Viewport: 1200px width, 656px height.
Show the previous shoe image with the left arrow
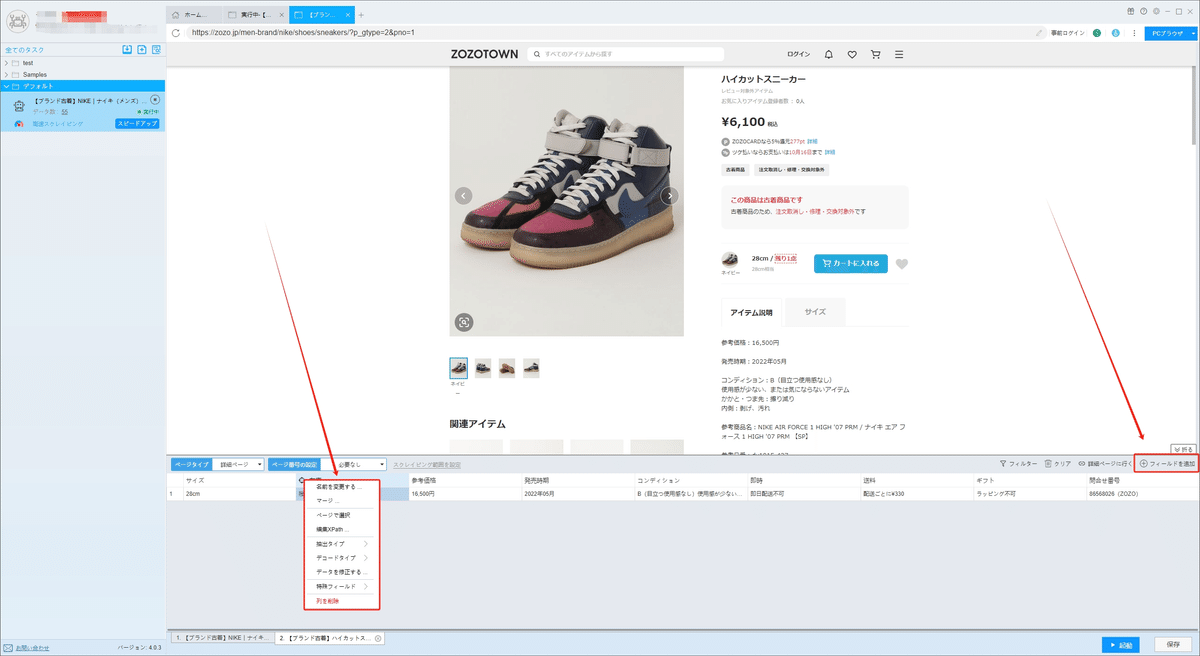tap(463, 196)
